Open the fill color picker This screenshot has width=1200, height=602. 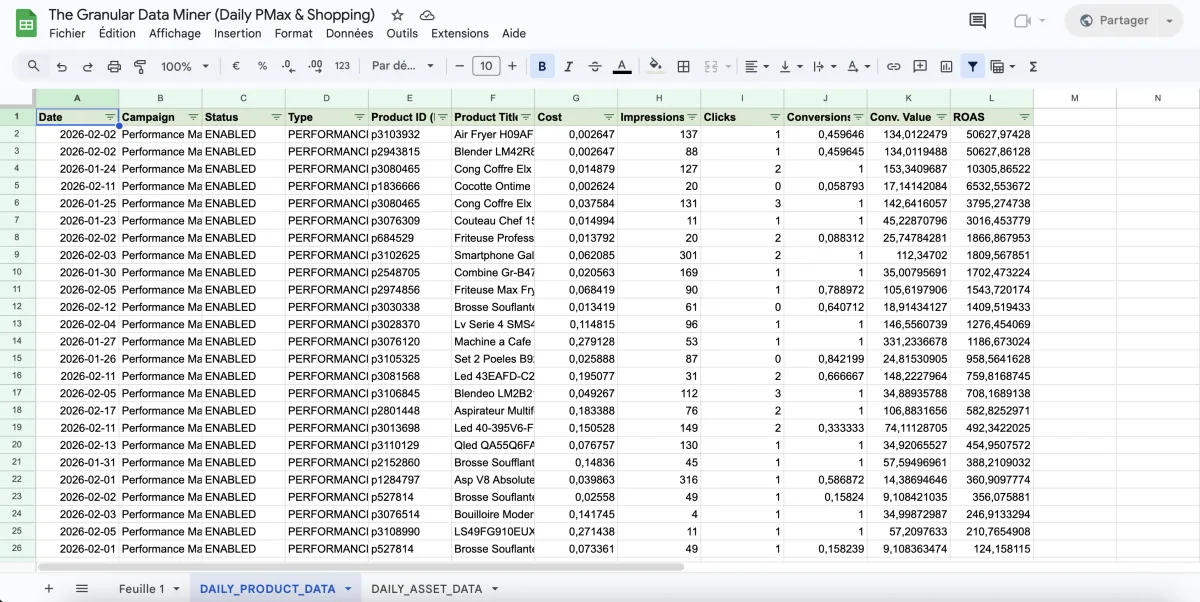pos(655,67)
